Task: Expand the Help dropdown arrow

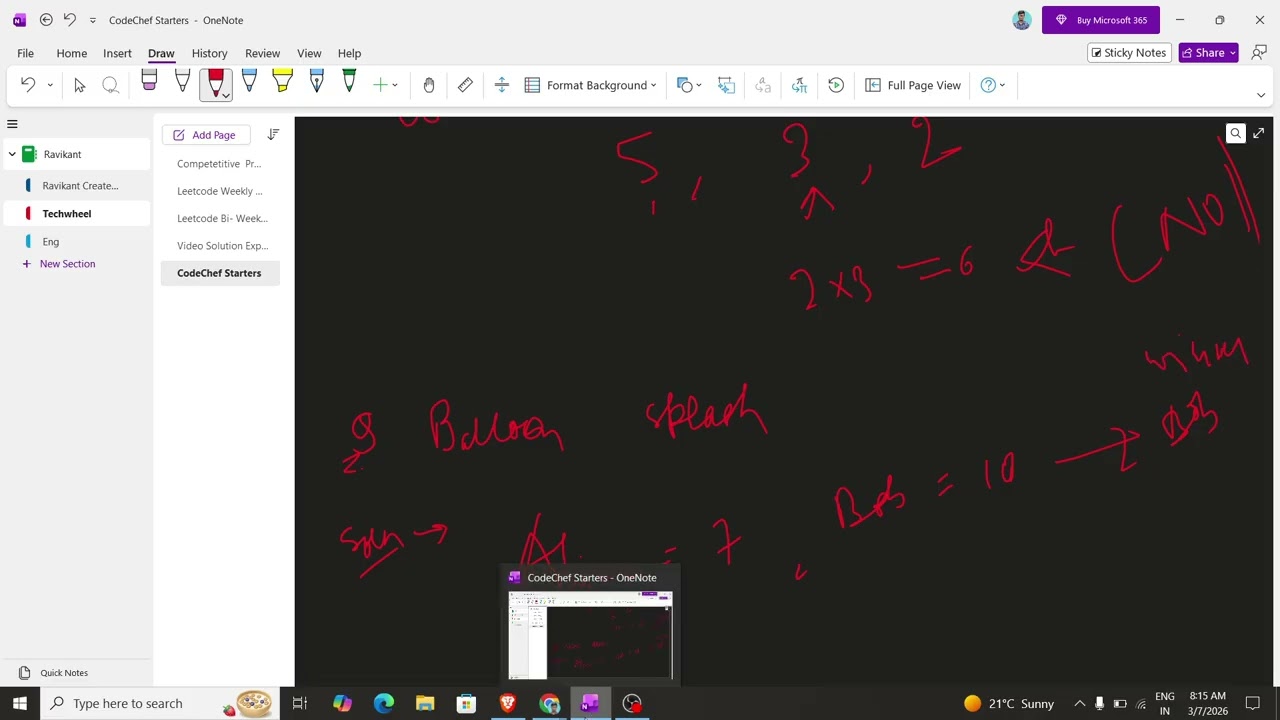Action: pos(1002,85)
